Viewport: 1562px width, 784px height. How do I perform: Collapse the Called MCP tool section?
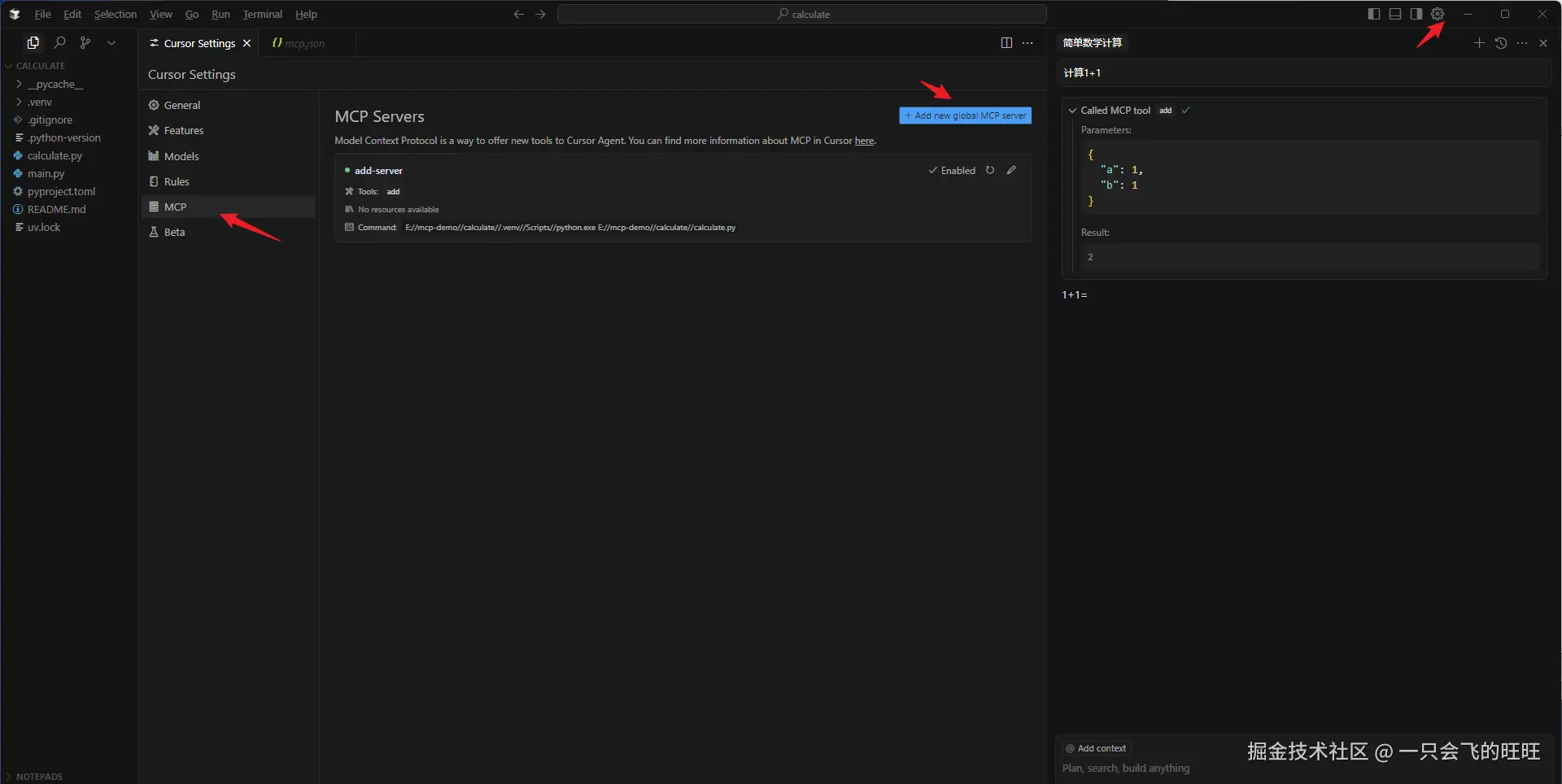pos(1072,111)
